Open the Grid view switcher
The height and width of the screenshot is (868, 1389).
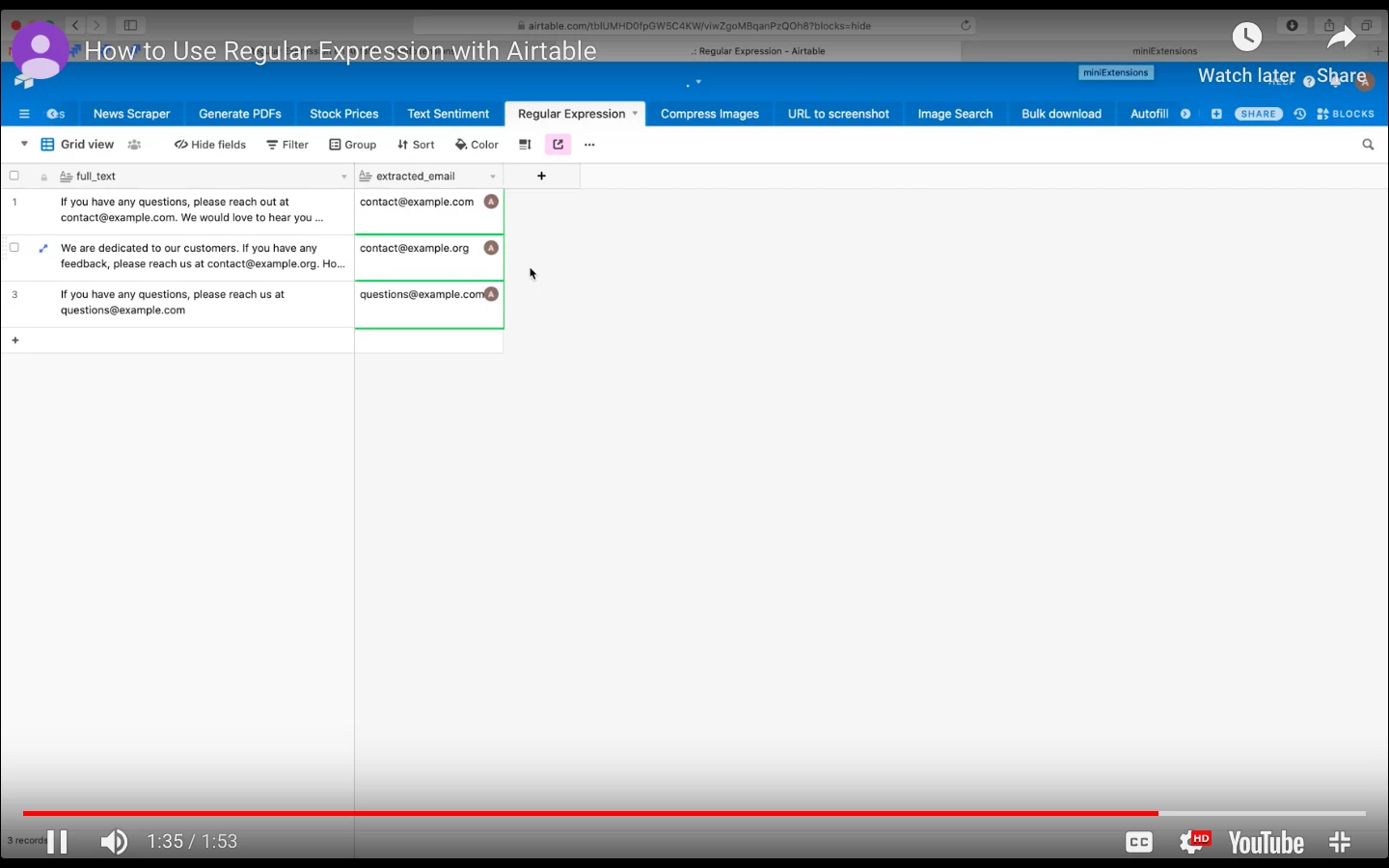(77, 145)
